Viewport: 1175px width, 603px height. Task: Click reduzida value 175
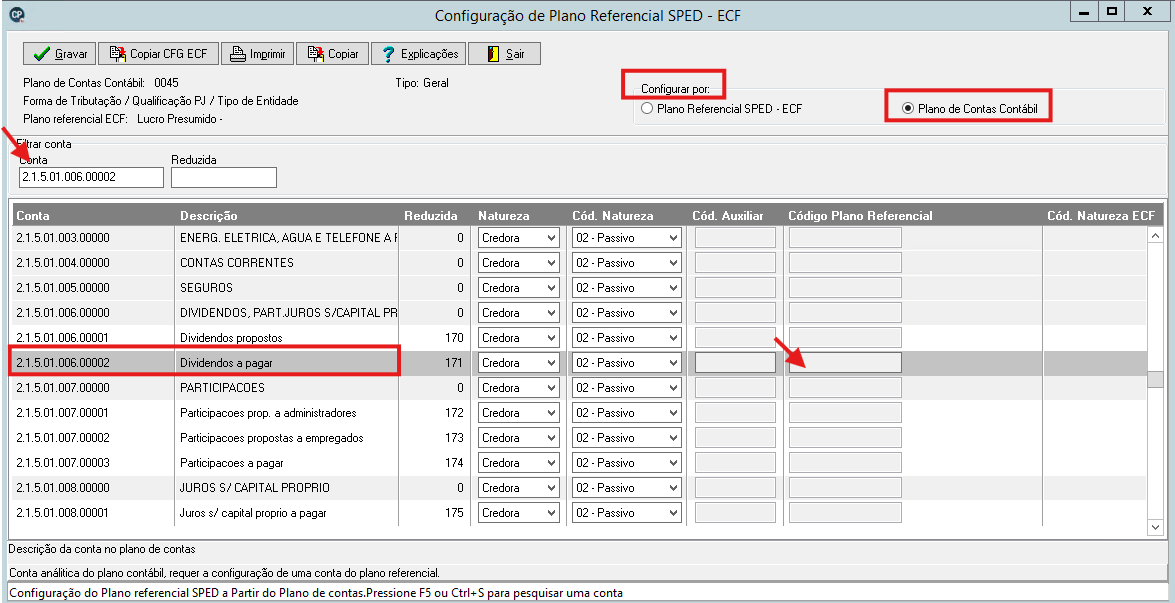(x=454, y=513)
